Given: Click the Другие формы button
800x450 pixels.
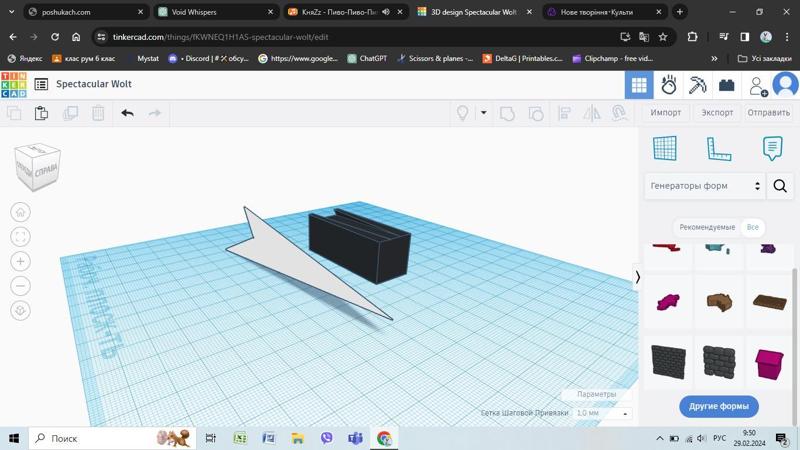Looking at the screenshot, I should click(719, 406).
